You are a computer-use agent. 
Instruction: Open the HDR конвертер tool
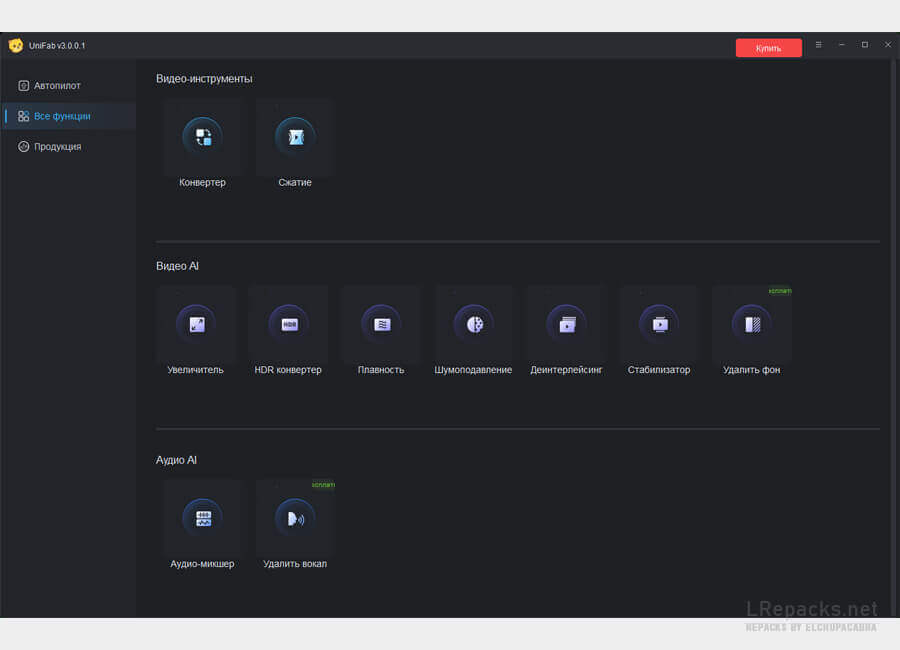point(288,324)
